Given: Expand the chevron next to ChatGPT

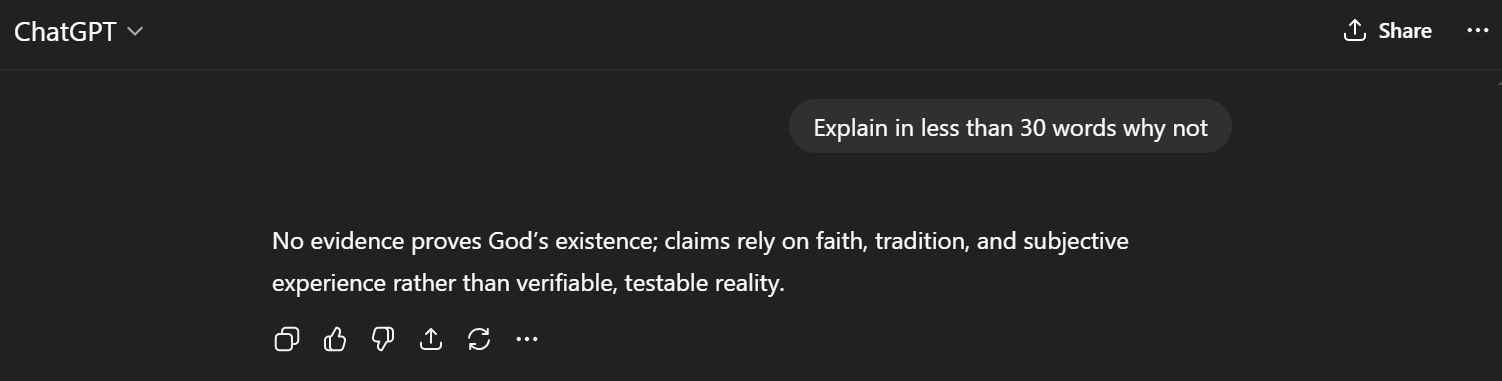Looking at the screenshot, I should pos(135,32).
